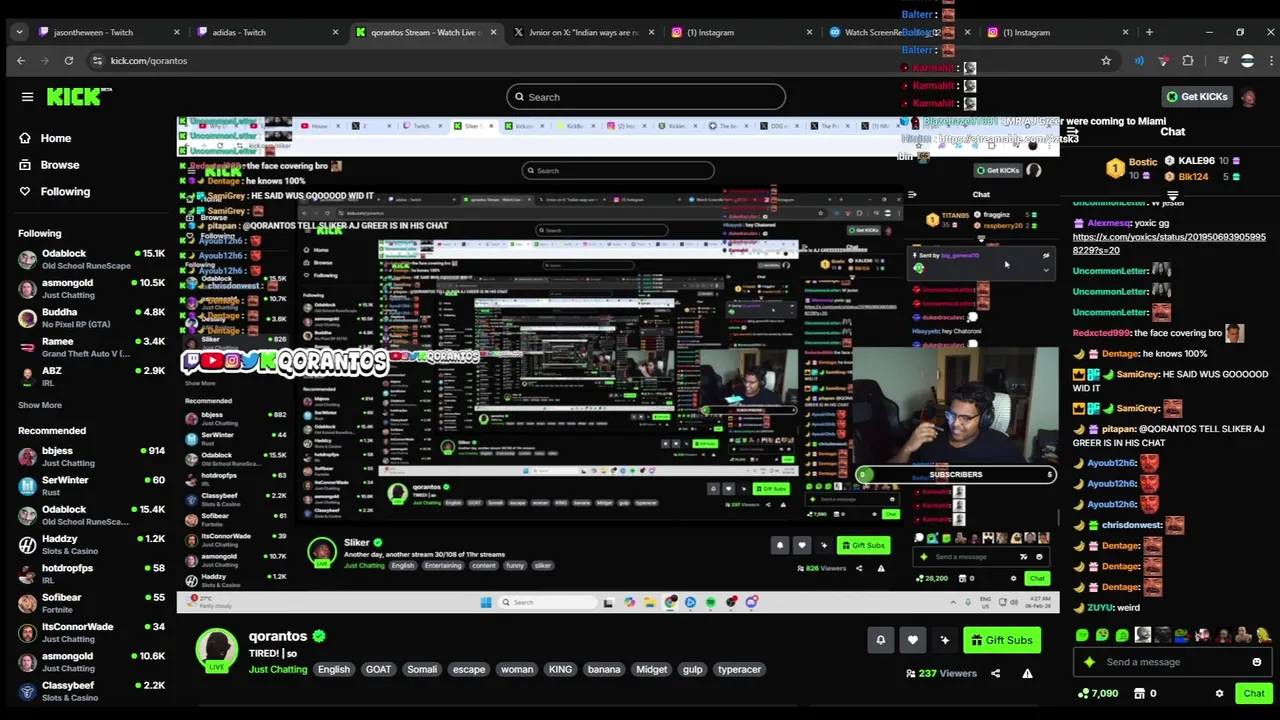Screen dimensions: 1280x720
Task: Open chat settings gear
Action: [x=1219, y=694]
